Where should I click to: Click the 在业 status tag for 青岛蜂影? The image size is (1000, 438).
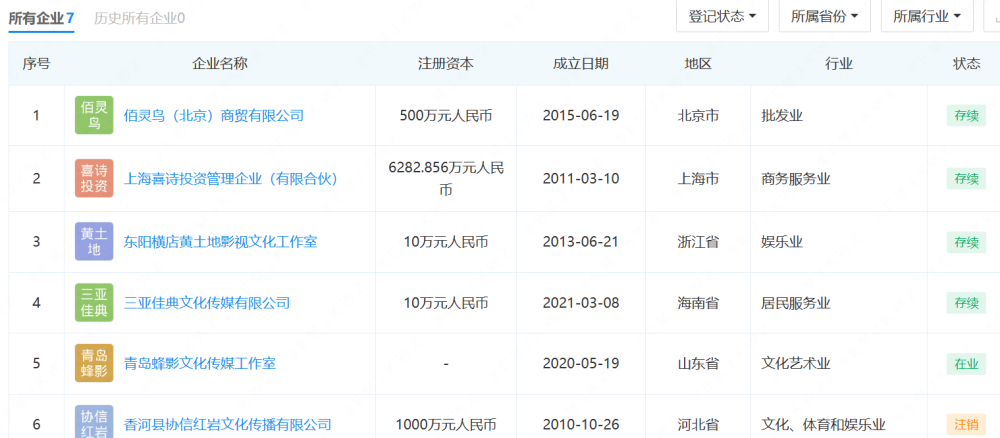pyautogui.click(x=966, y=364)
